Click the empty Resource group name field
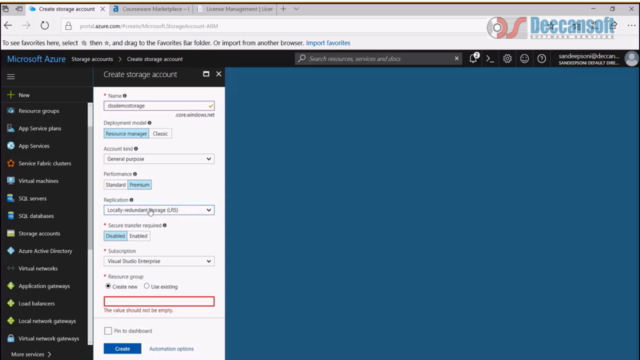The image size is (640, 360). pos(159,301)
